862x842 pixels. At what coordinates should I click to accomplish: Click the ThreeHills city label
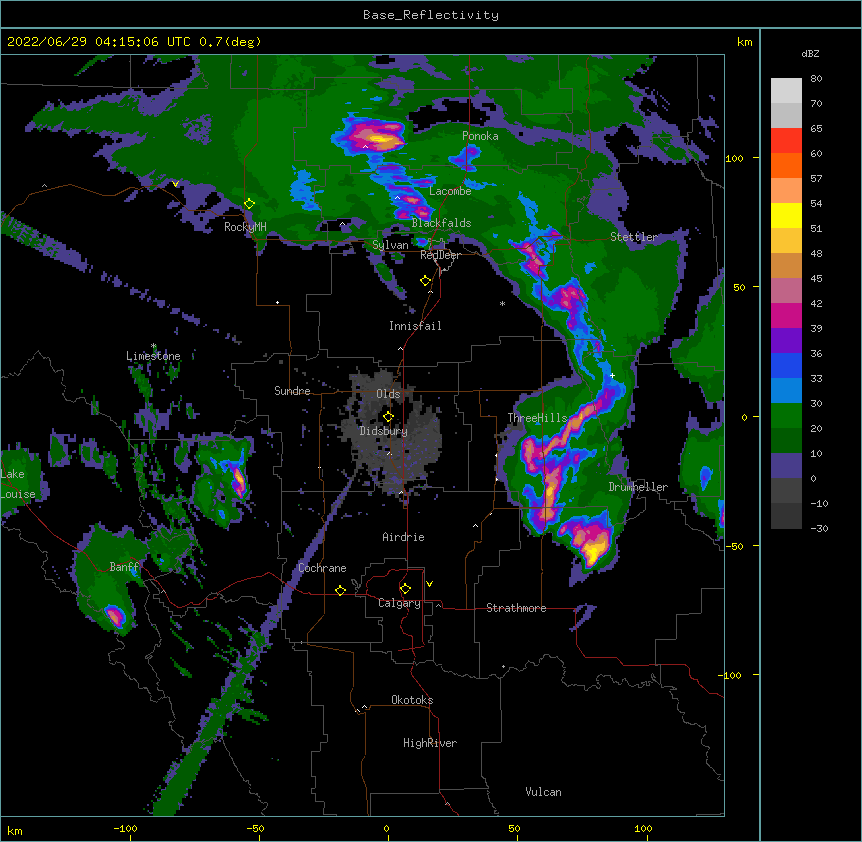tap(537, 418)
